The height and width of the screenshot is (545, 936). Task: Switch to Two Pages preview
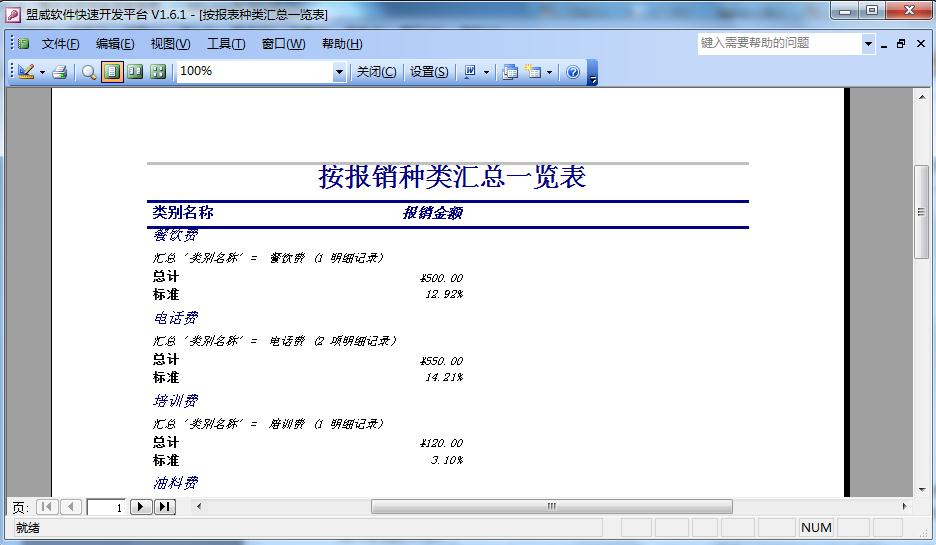(136, 72)
